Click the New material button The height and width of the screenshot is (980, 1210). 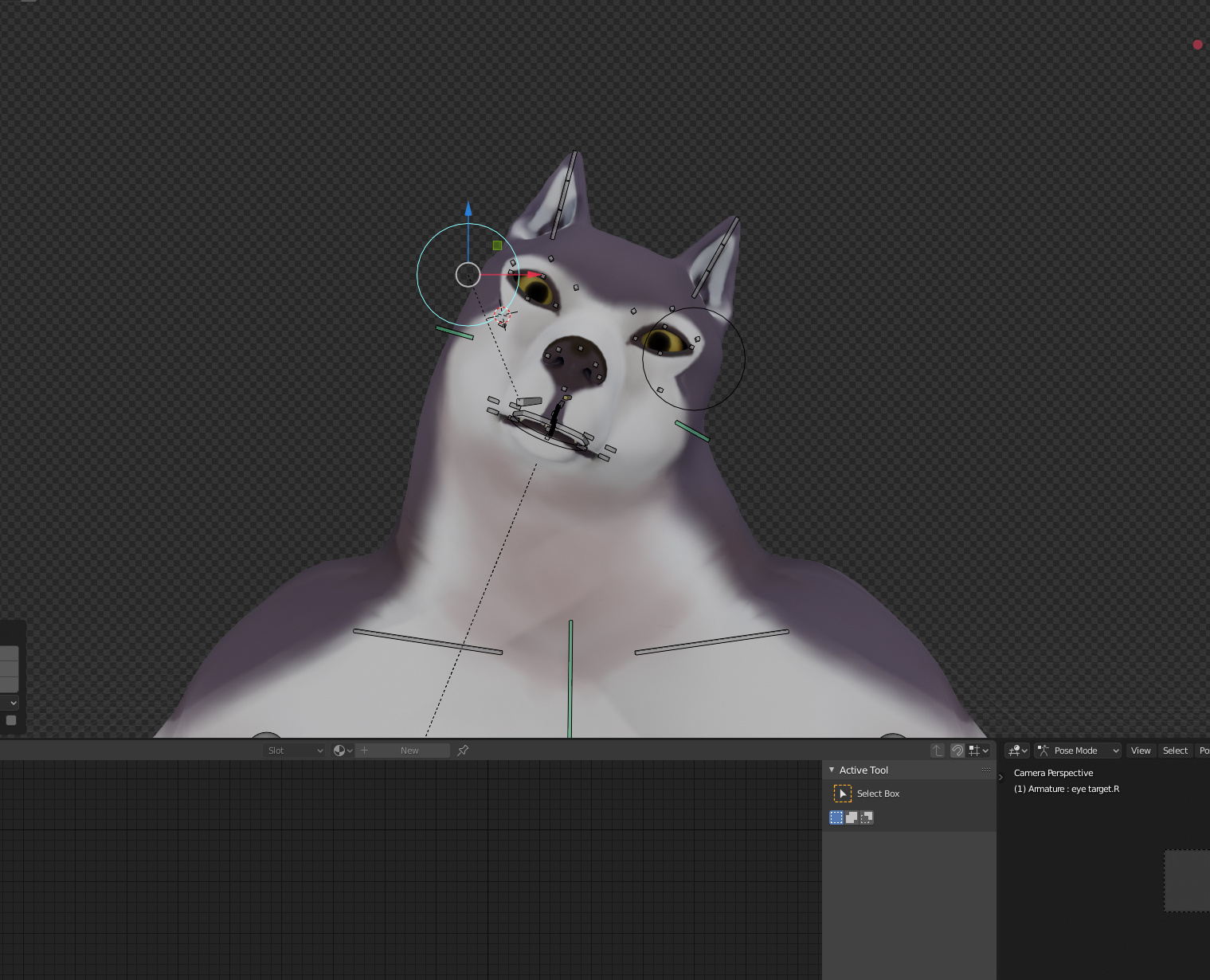point(409,751)
